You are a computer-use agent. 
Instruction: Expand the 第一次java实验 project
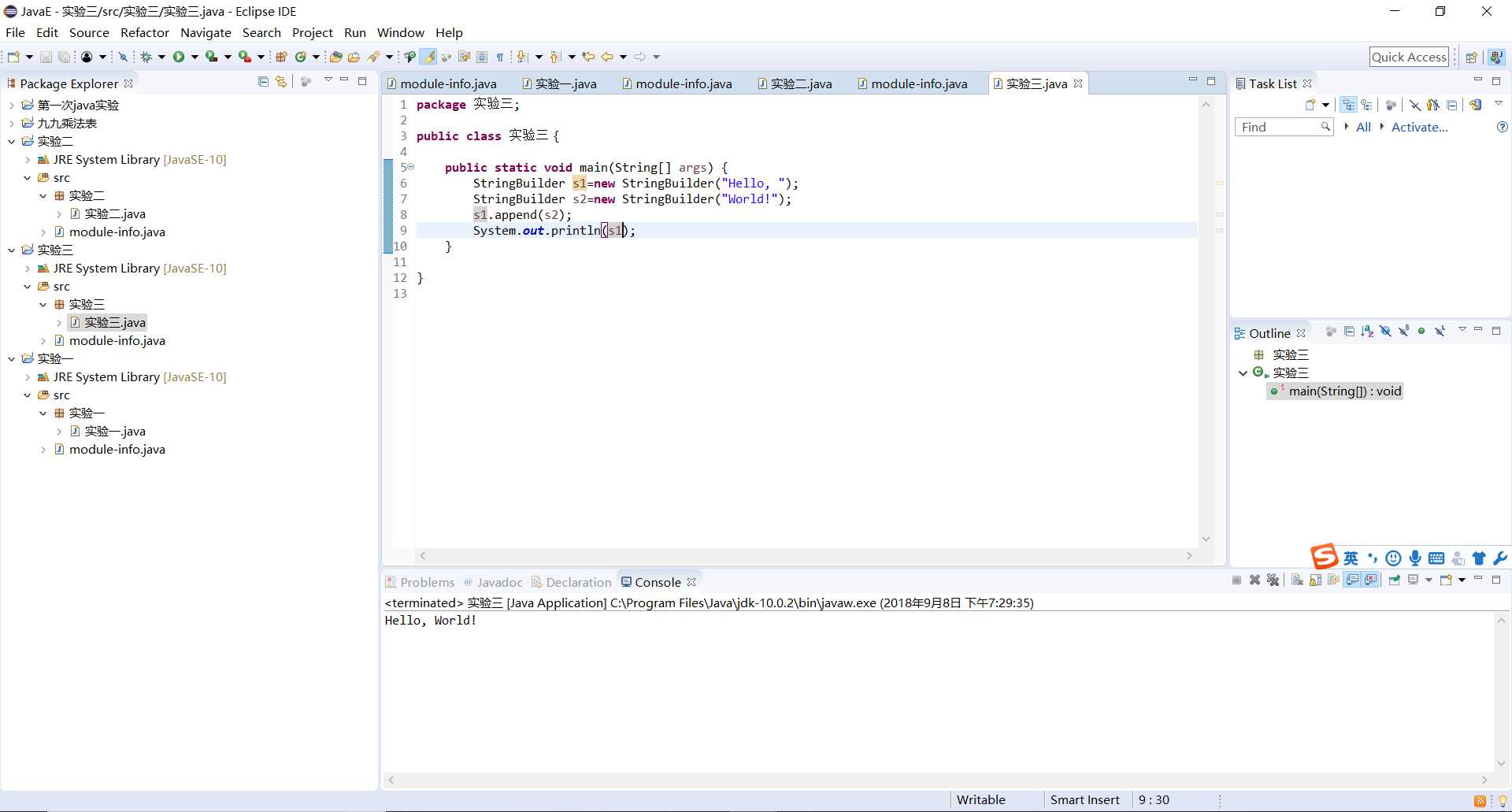(x=11, y=105)
